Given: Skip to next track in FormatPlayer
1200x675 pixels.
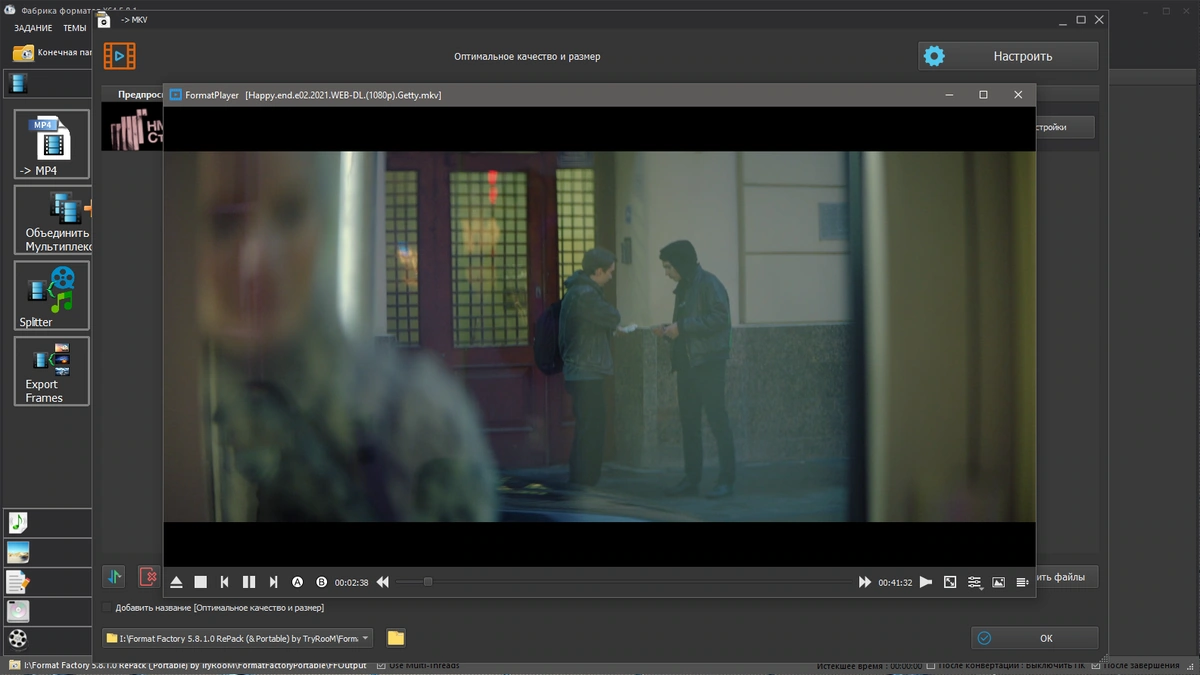Looking at the screenshot, I should pyautogui.click(x=273, y=582).
